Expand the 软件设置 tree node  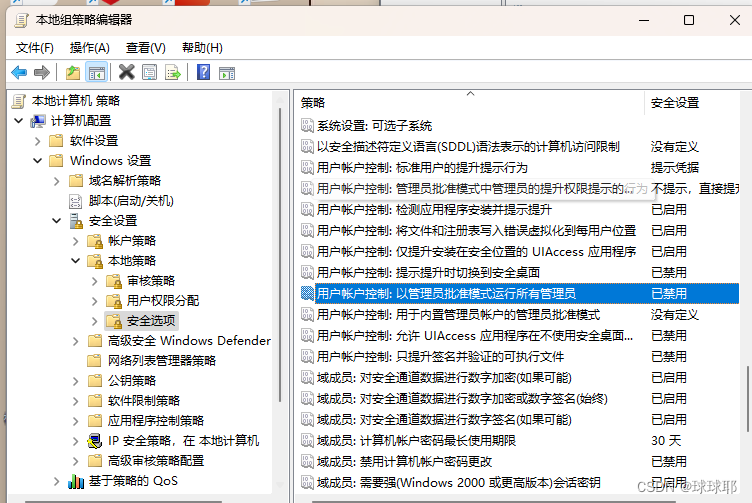coord(38,141)
